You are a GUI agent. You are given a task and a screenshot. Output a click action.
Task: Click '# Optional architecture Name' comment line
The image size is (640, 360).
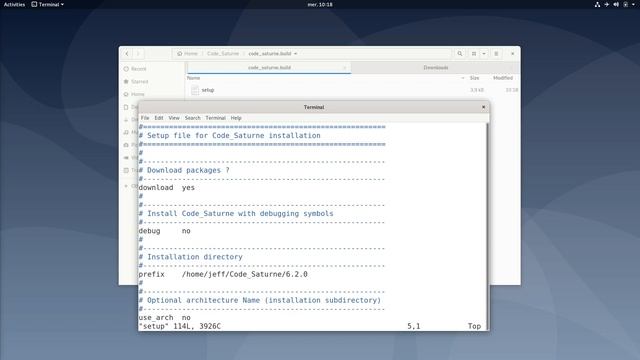pyautogui.click(x=260, y=300)
